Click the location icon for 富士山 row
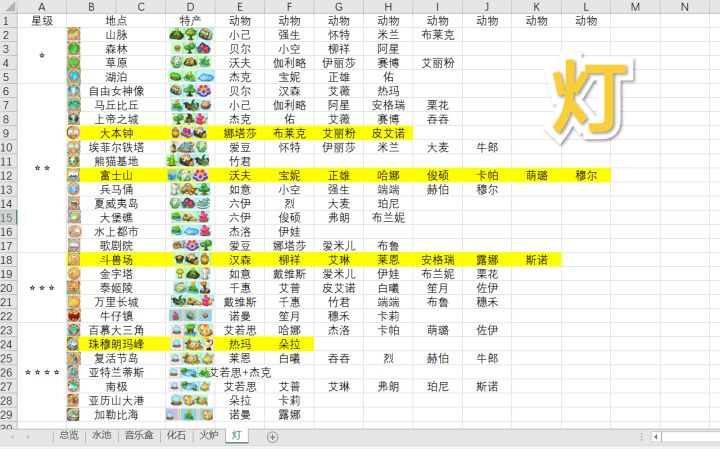Screen dimensions: 720x449 [x=73, y=175]
